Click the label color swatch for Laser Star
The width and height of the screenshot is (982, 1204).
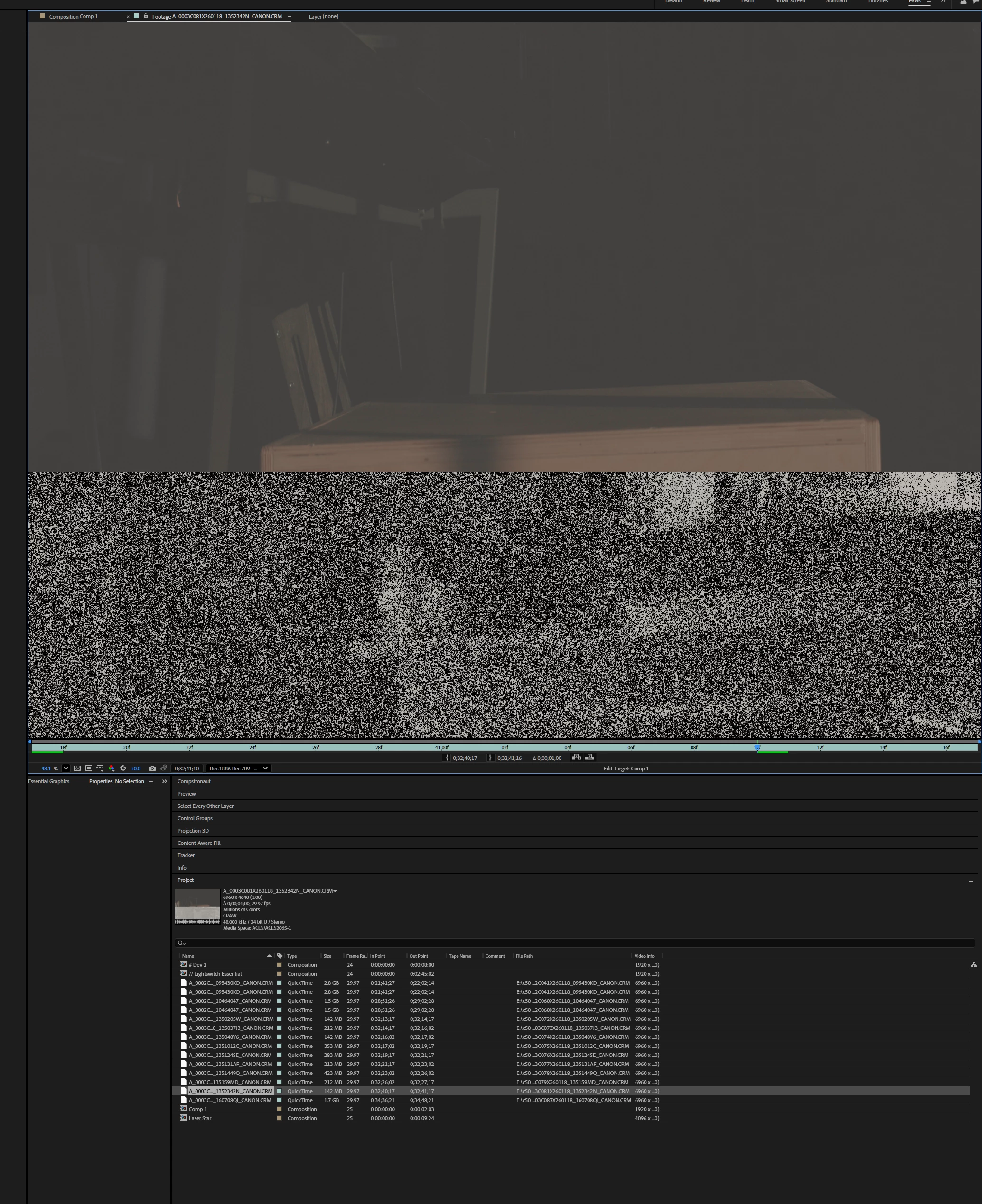point(279,1118)
